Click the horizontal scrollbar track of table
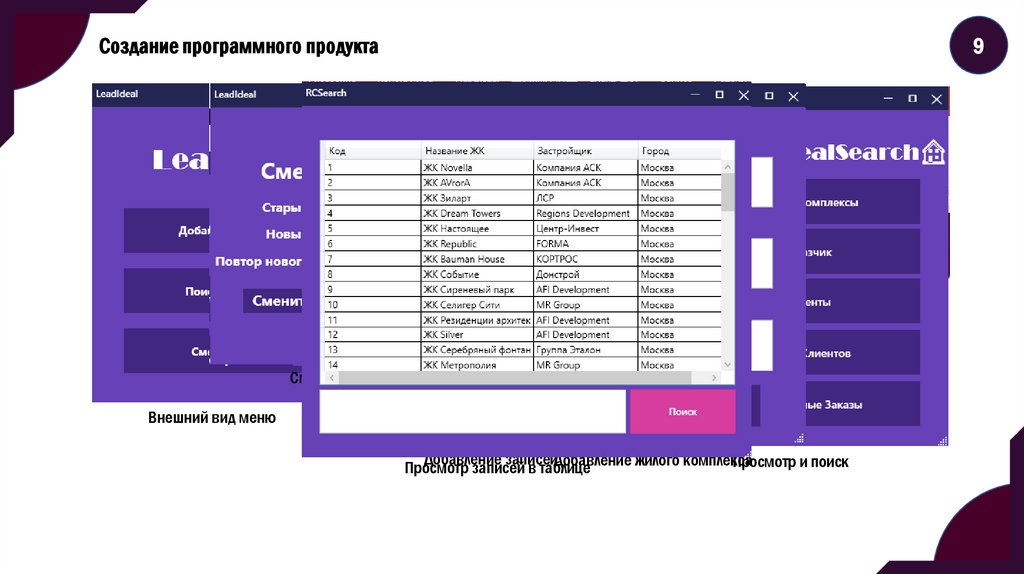The width and height of the screenshot is (1024, 574). pos(515,377)
